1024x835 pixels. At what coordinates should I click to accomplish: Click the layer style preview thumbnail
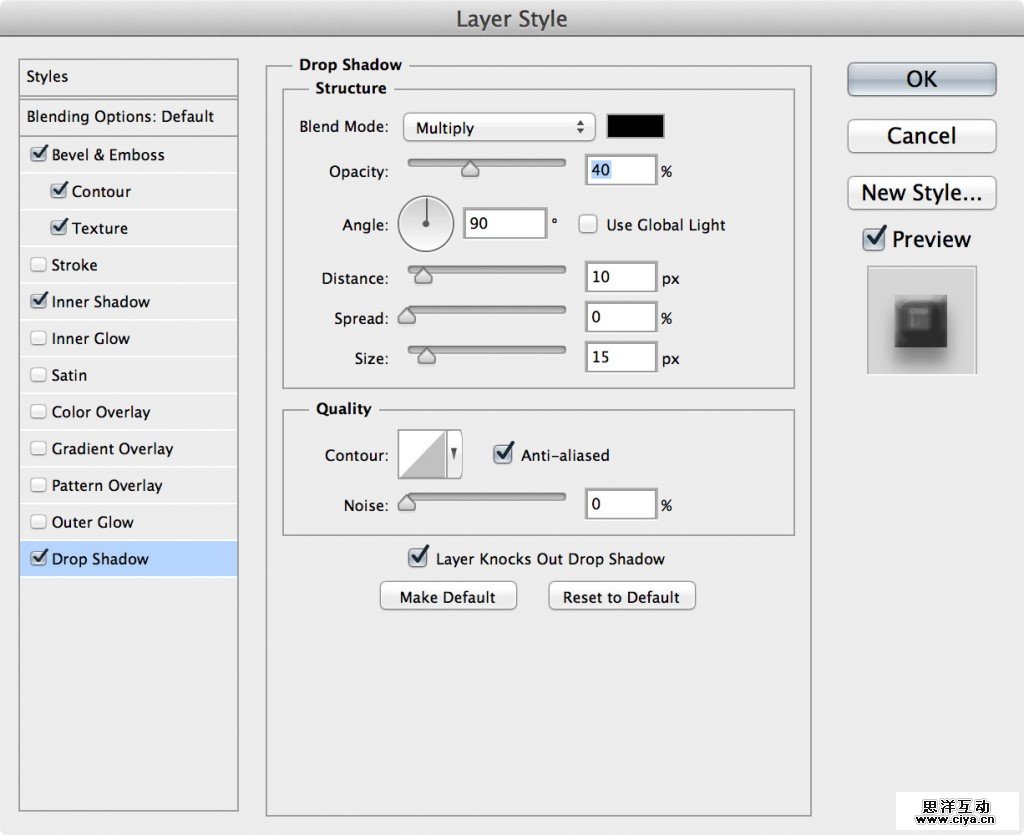pos(921,320)
